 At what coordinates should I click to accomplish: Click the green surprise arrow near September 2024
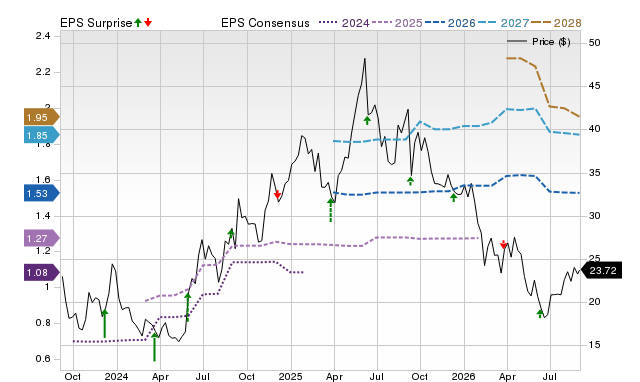click(x=231, y=233)
